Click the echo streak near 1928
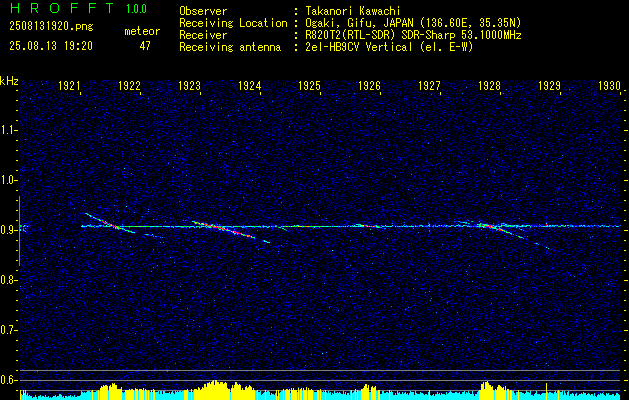The height and width of the screenshot is (400, 629). (501, 229)
